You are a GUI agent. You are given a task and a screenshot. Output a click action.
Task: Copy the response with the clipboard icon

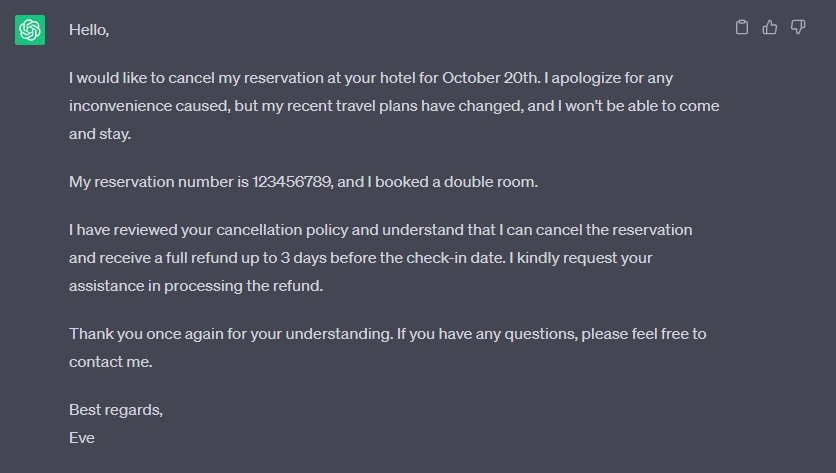point(742,27)
